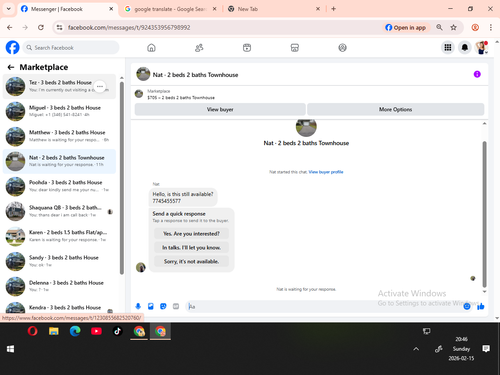This screenshot has width=500, height=375.
Task: Open Shaquana QB conversation
Action: point(59,211)
